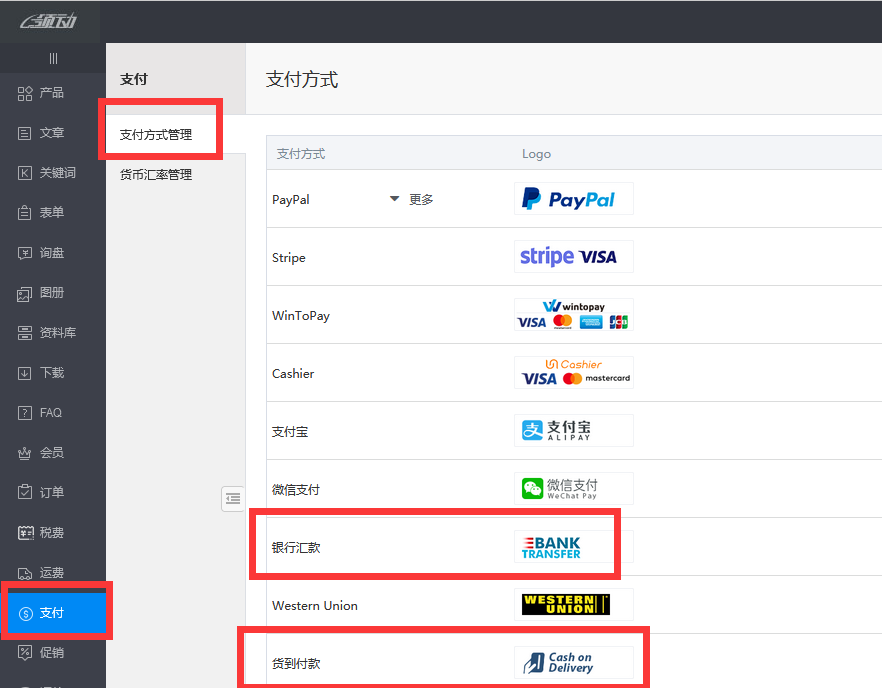The image size is (882, 688).
Task: Expand the PayPal dropdown arrow
Action: (x=392, y=199)
